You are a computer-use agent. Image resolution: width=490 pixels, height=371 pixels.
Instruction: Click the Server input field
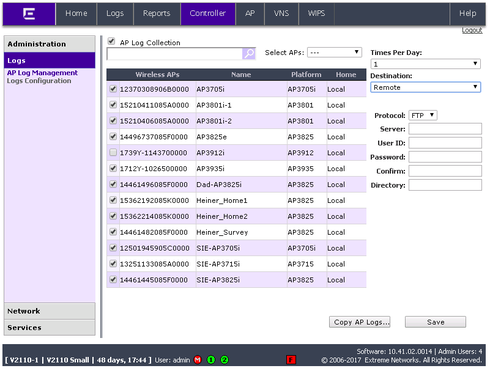pos(445,129)
